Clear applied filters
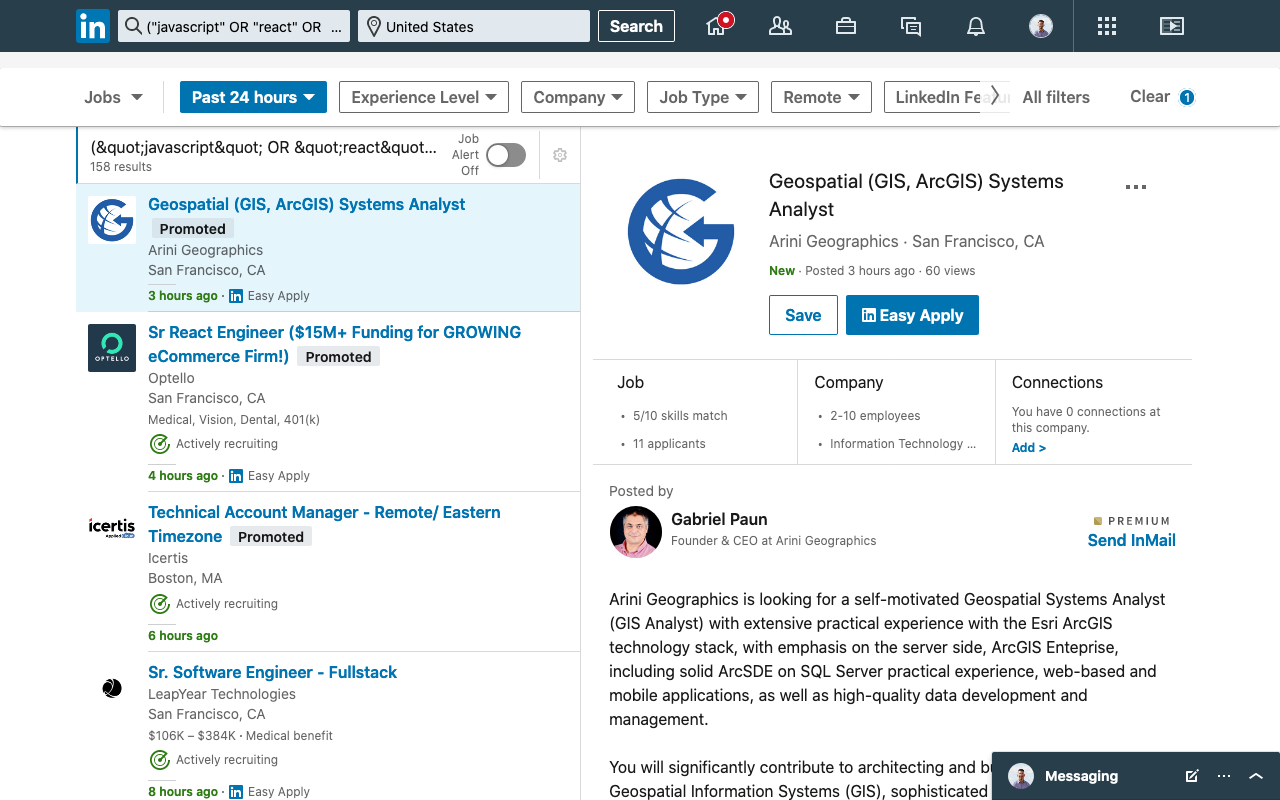The image size is (1280, 800). pos(1149,96)
